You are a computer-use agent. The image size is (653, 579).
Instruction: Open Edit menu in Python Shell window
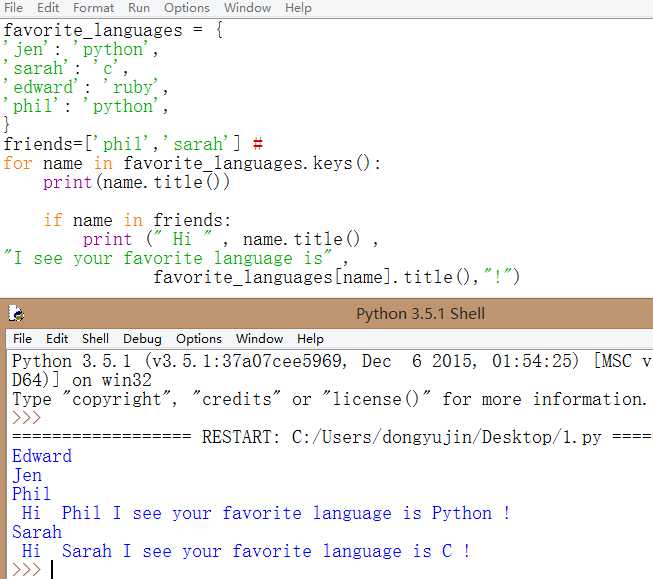pos(57,339)
